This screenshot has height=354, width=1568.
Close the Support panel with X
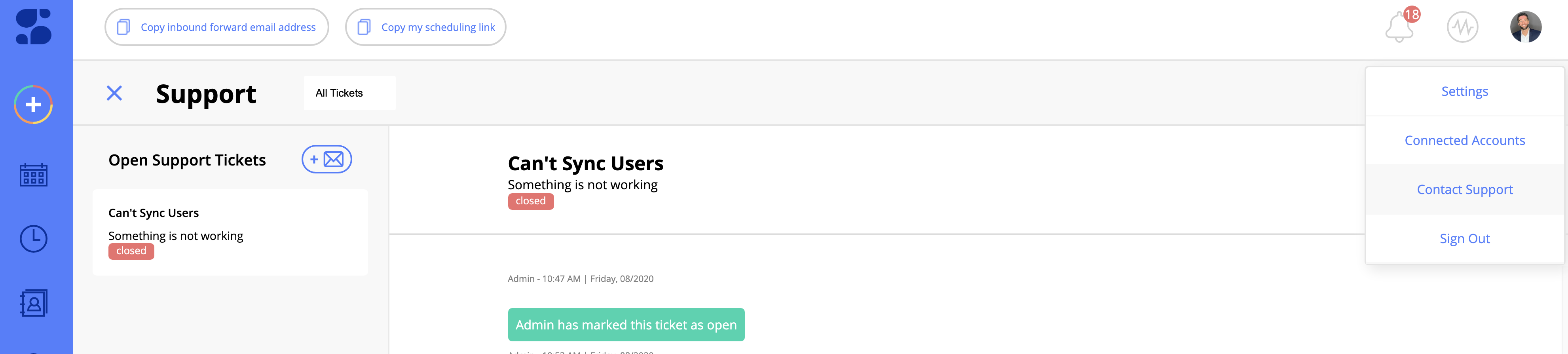point(114,93)
